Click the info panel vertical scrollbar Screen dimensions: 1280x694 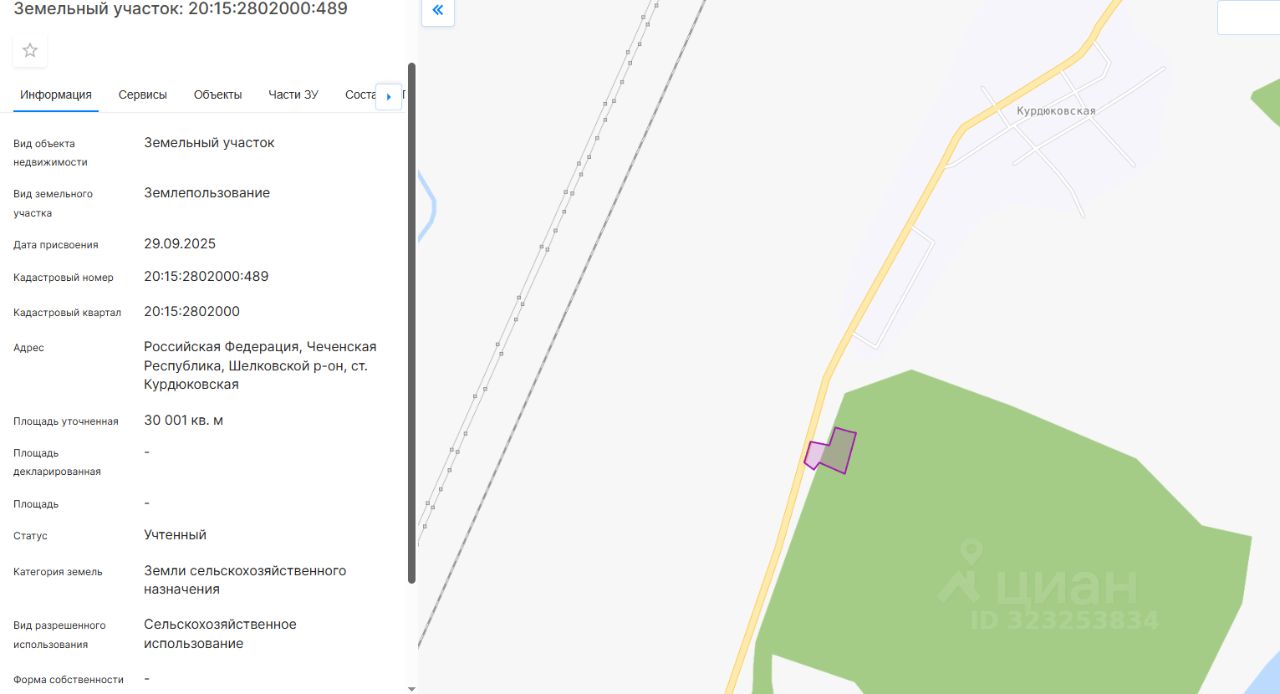click(412, 323)
